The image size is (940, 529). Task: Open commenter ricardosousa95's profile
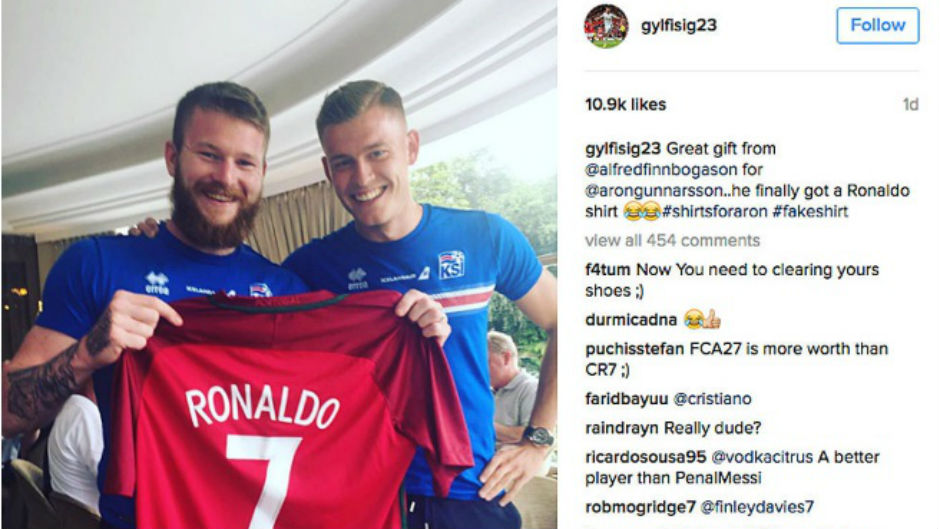pos(645,457)
